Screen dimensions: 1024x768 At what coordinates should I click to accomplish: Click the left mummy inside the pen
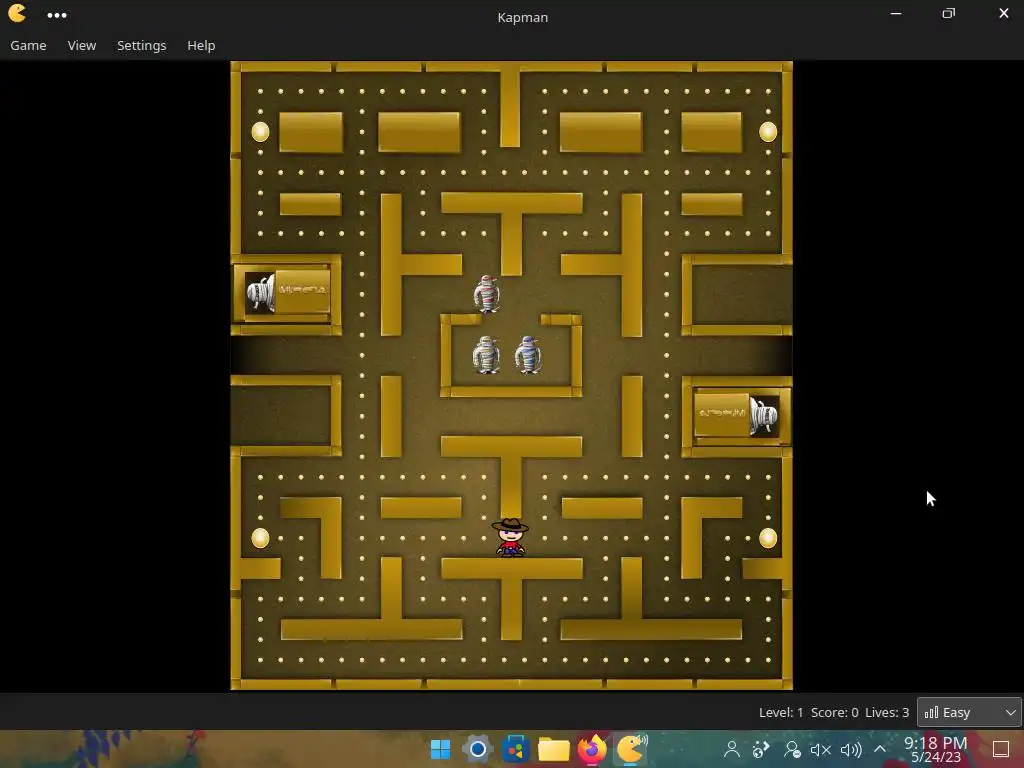click(487, 355)
